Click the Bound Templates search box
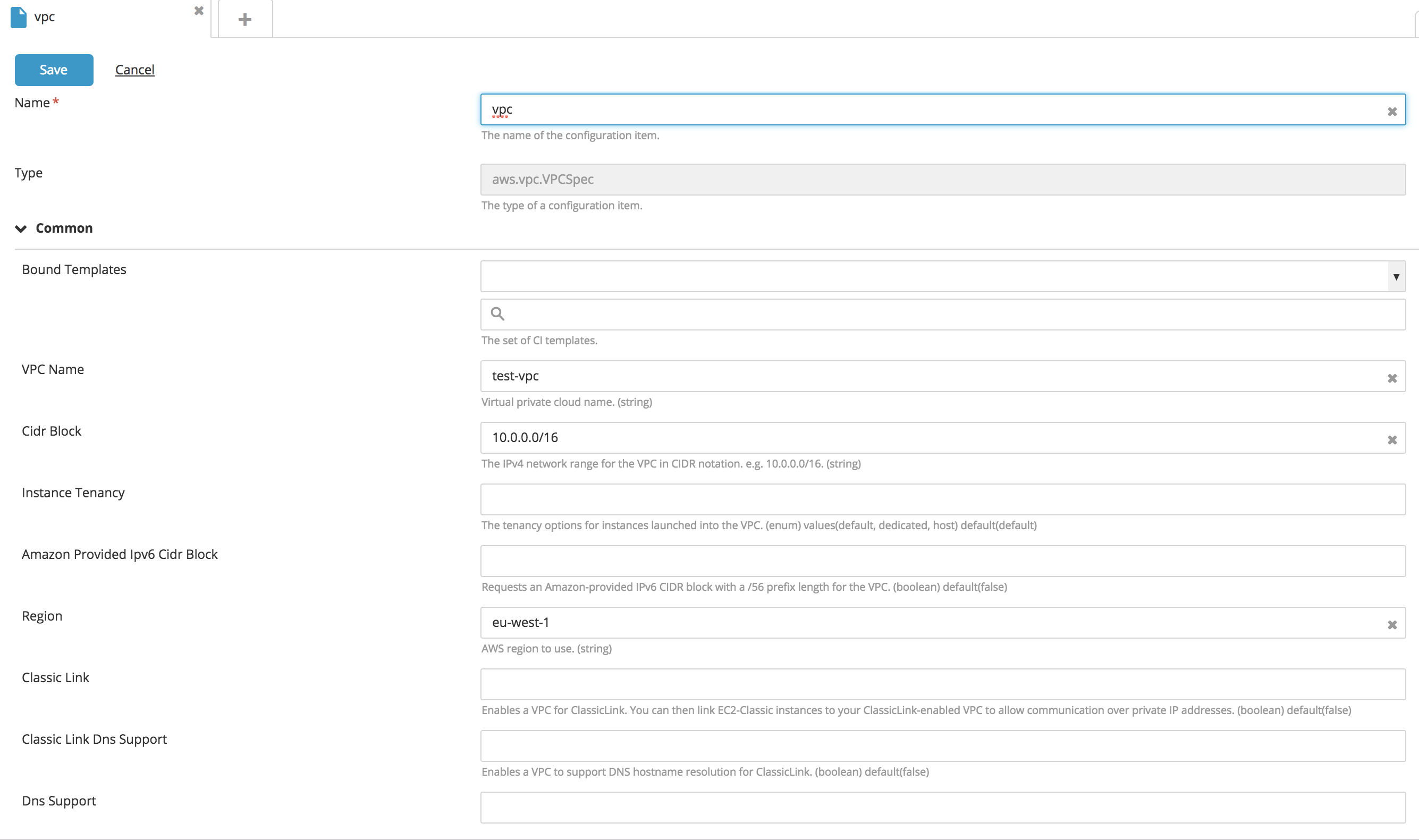 tap(951, 315)
